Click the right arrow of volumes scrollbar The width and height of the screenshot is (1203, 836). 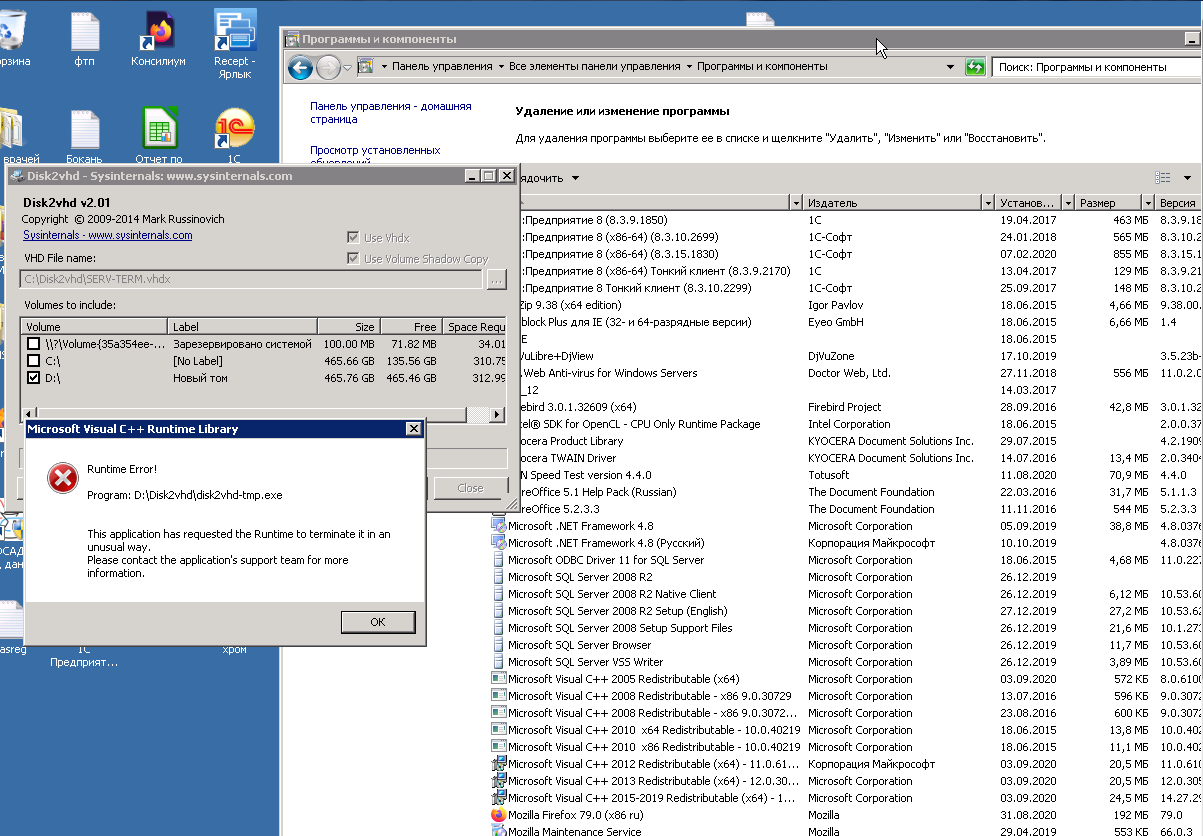(x=498, y=414)
